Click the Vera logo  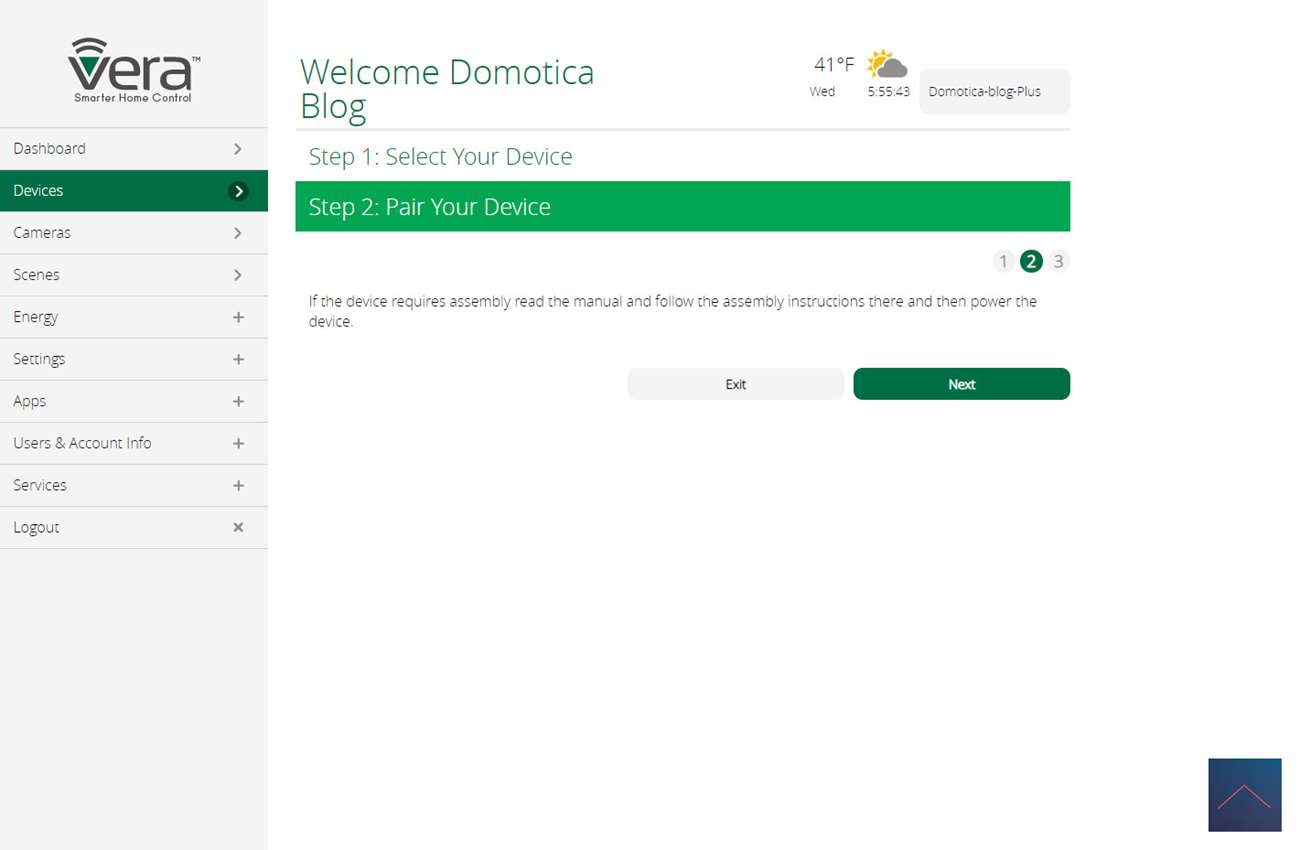pyautogui.click(x=134, y=70)
